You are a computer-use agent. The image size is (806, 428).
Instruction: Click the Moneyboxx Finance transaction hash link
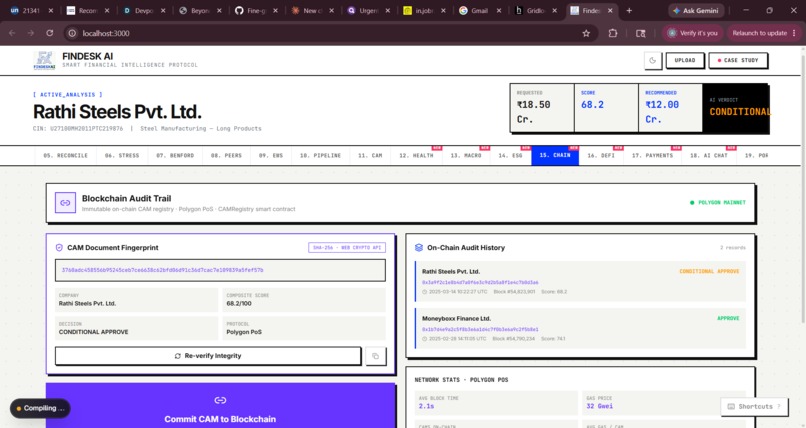click(x=480, y=329)
